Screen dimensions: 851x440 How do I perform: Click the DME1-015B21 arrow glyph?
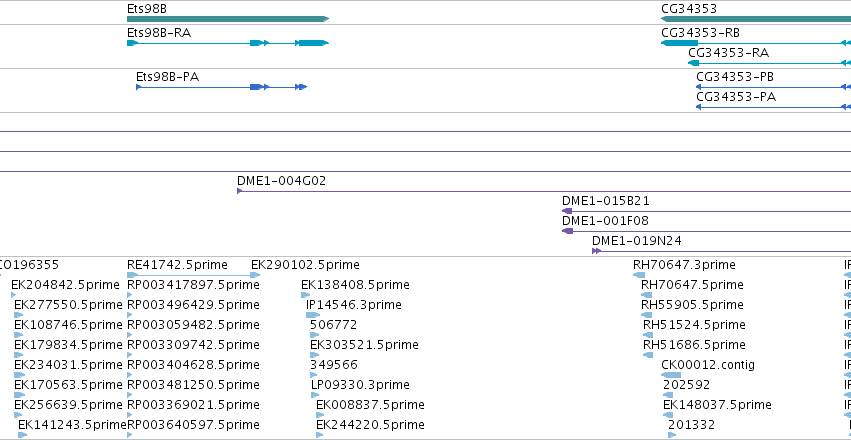tap(567, 211)
